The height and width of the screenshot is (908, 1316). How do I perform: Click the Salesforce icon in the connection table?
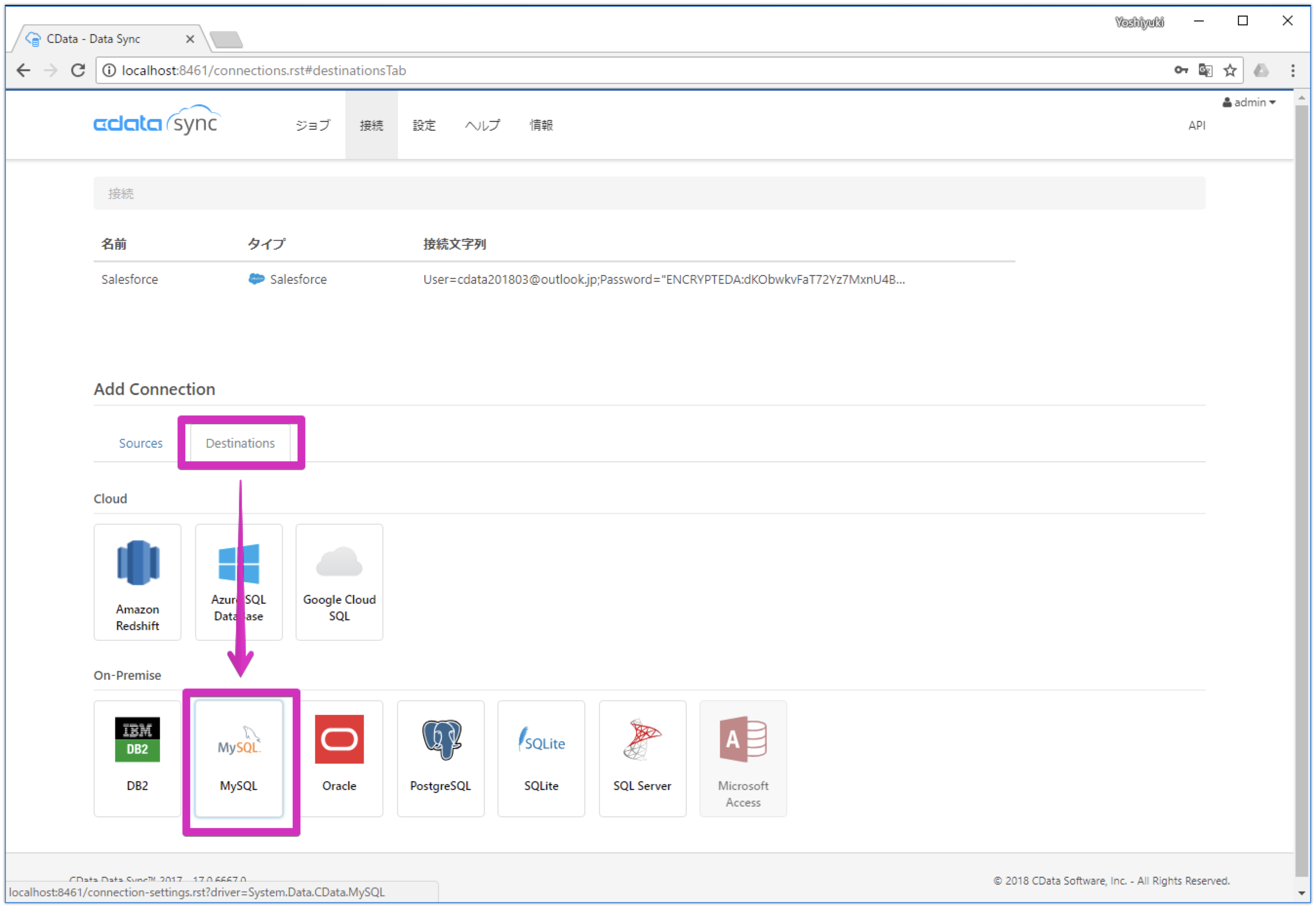[257, 279]
